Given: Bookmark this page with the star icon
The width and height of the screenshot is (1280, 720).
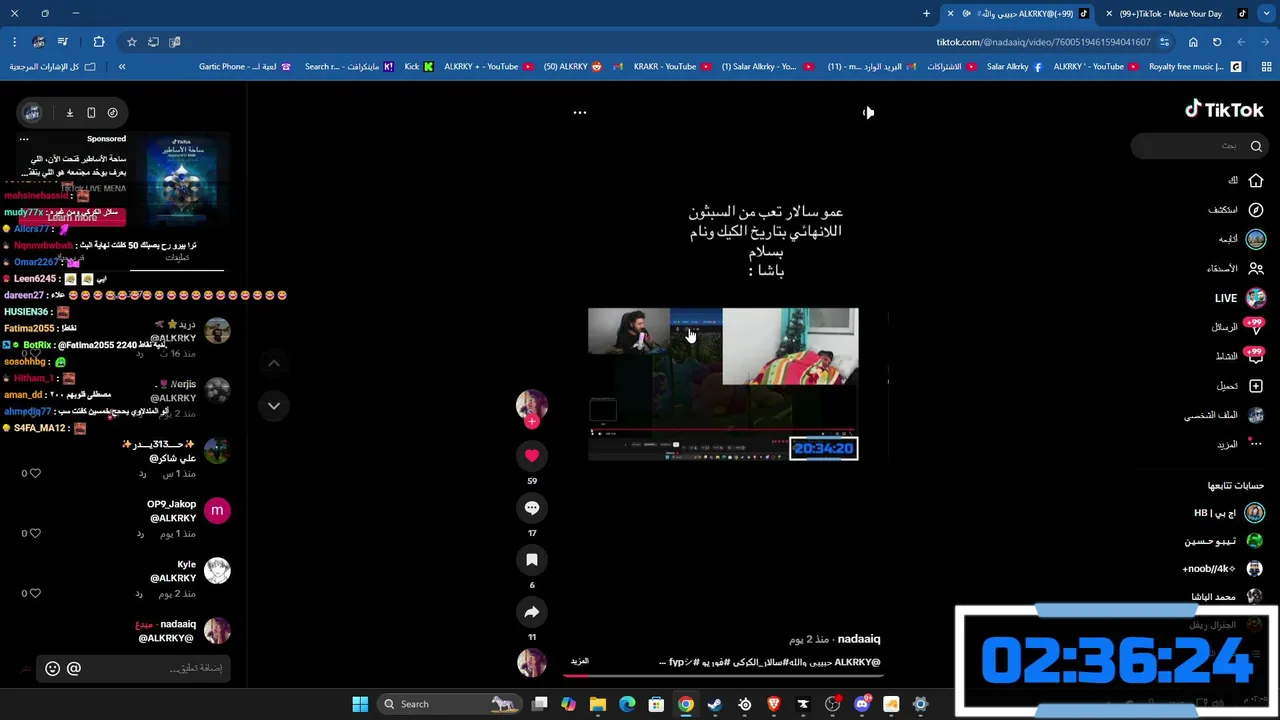Looking at the screenshot, I should (131, 42).
